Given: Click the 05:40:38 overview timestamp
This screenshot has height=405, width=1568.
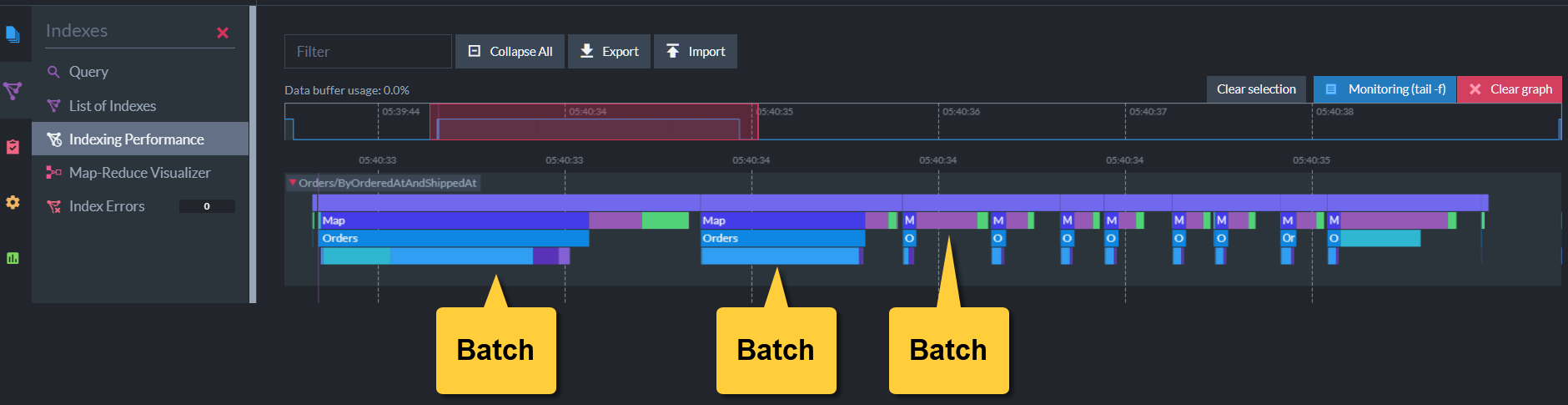Looking at the screenshot, I should (x=1334, y=111).
